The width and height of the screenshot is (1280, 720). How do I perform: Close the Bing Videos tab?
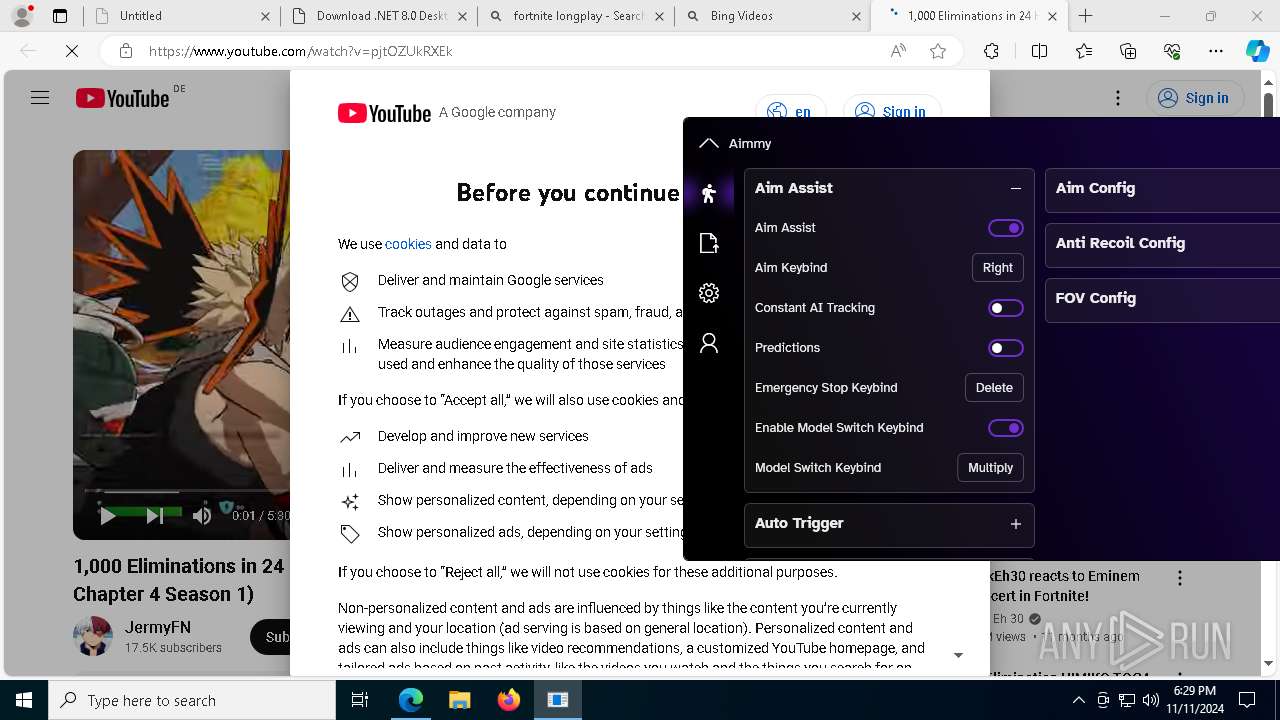coord(856,16)
